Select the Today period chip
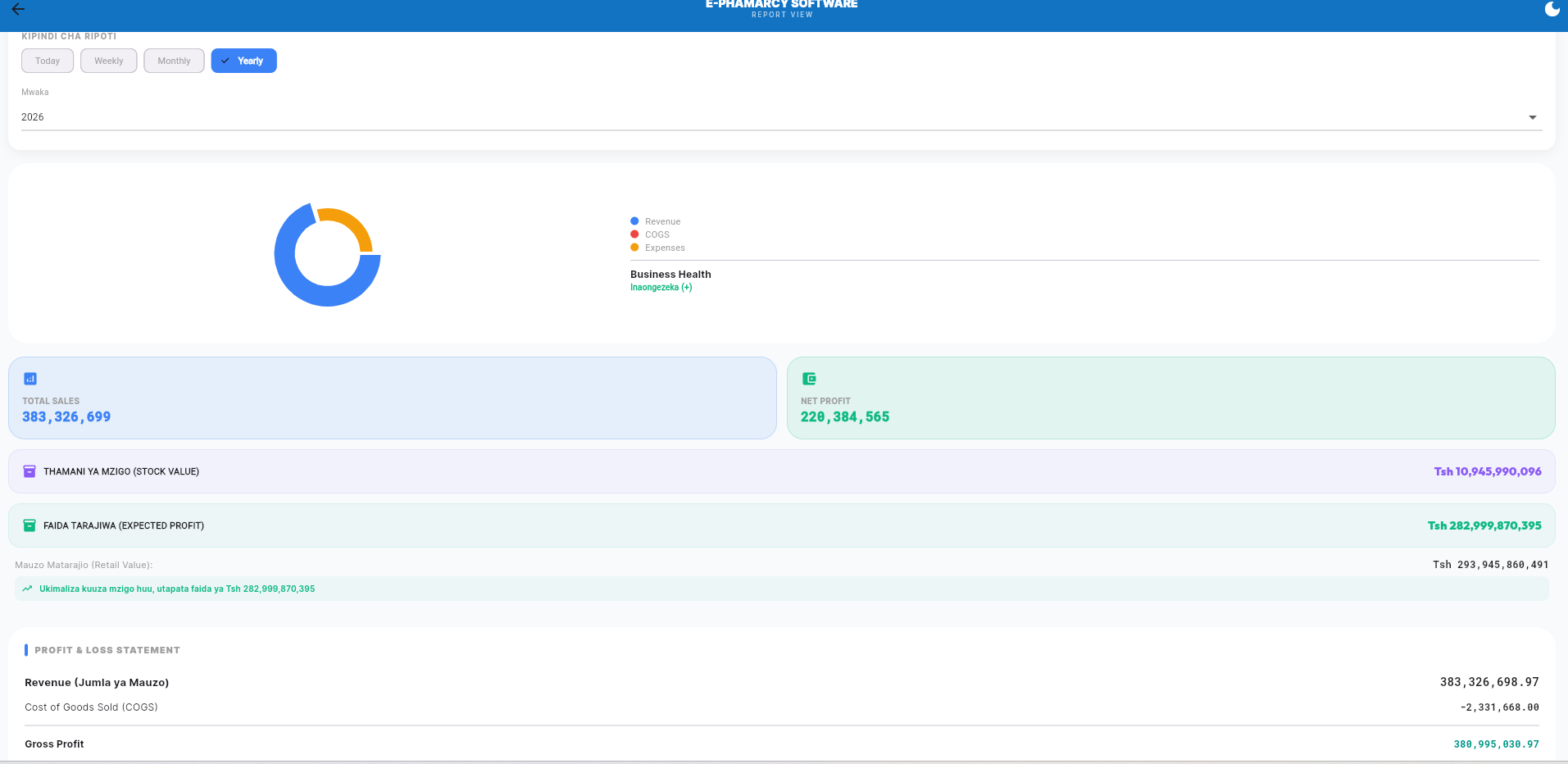 (48, 61)
